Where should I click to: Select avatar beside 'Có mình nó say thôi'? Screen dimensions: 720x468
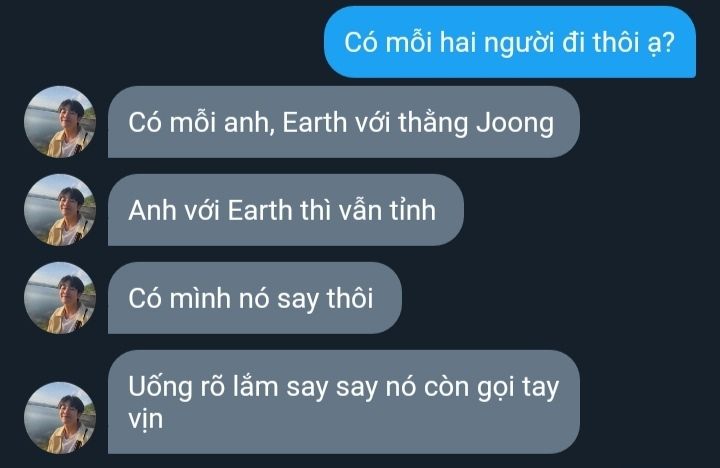(x=60, y=298)
